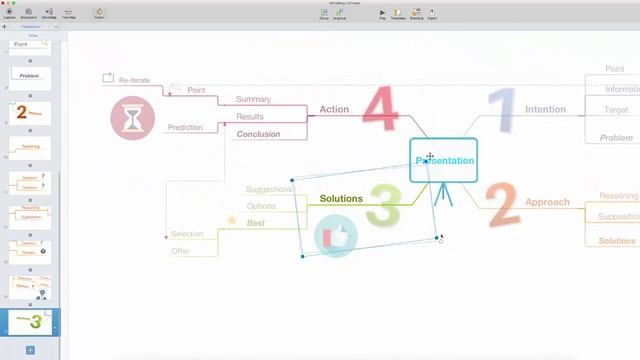
Task: Select the 'Target' sub-branch
Action: click(x=616, y=110)
